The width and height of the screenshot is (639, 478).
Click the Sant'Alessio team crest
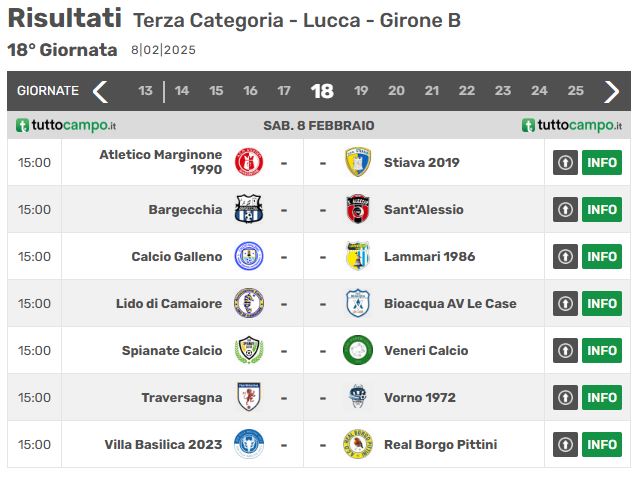click(x=358, y=209)
